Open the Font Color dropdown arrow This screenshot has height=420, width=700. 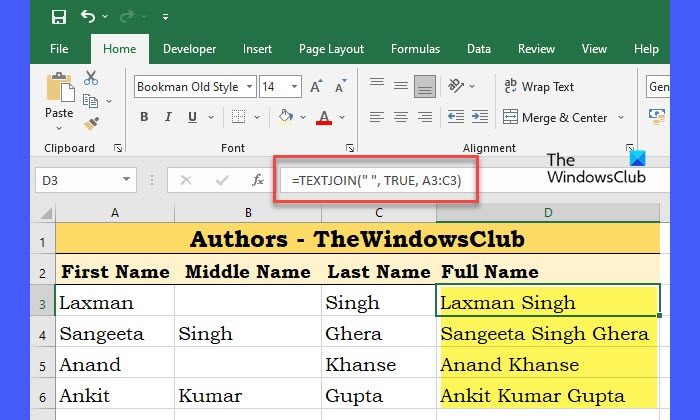(x=342, y=117)
